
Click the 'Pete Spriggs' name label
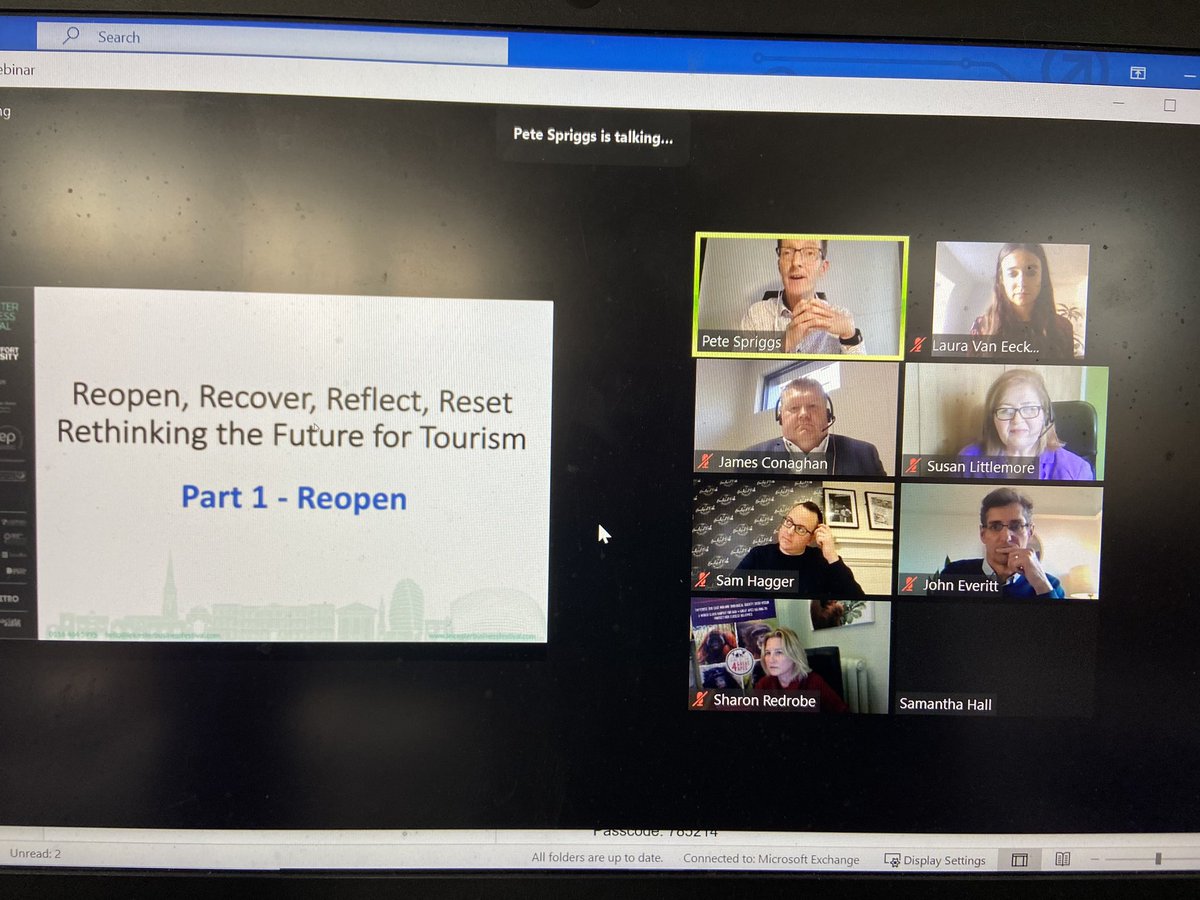[741, 341]
